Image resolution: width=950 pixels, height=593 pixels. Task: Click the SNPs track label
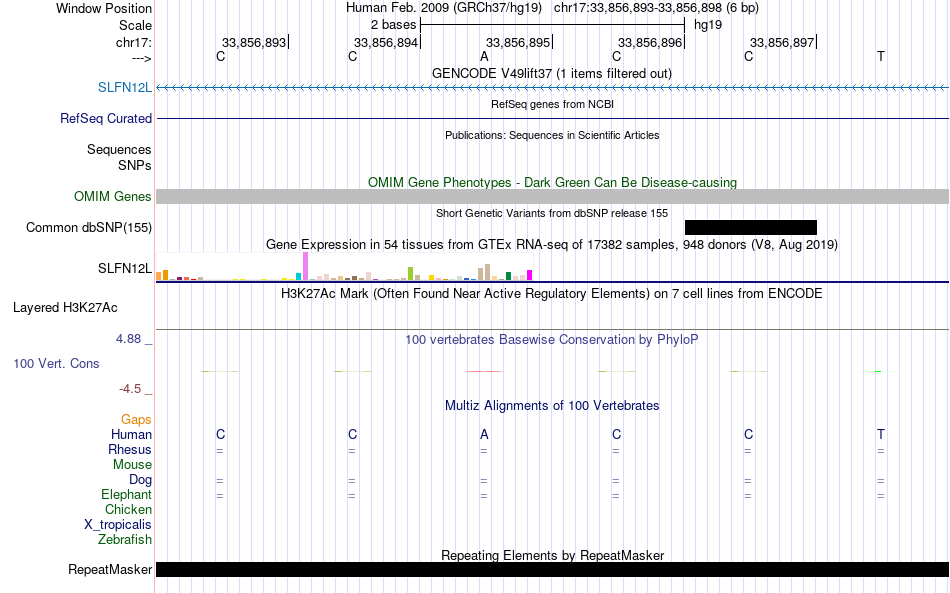(x=135, y=165)
